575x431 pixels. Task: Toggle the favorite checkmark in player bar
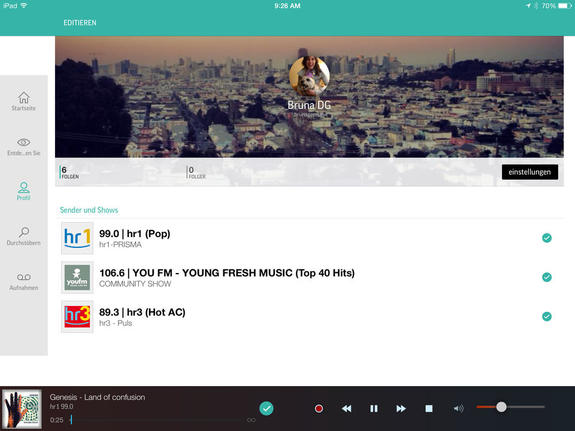pos(267,408)
